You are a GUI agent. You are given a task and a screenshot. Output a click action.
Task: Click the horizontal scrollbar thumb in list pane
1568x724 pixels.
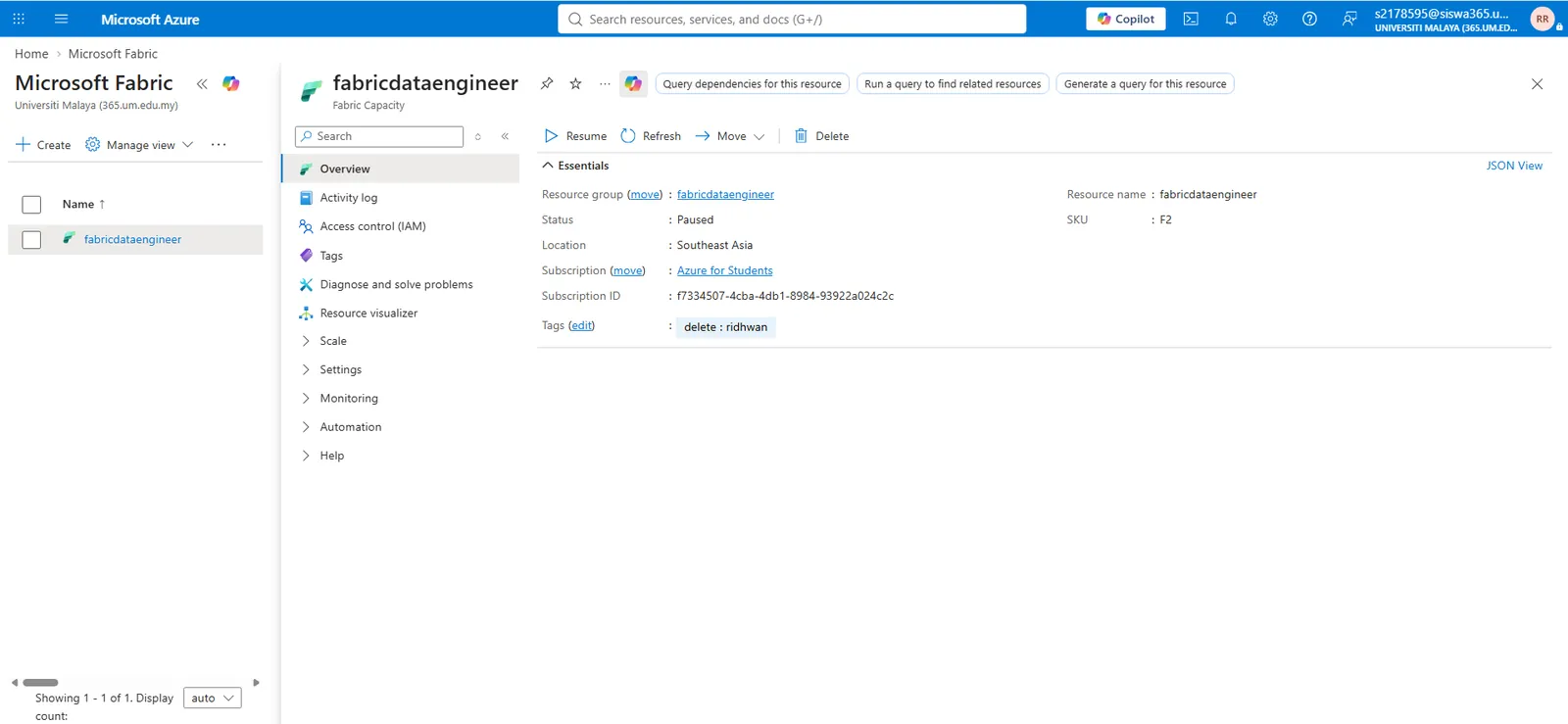coord(40,683)
